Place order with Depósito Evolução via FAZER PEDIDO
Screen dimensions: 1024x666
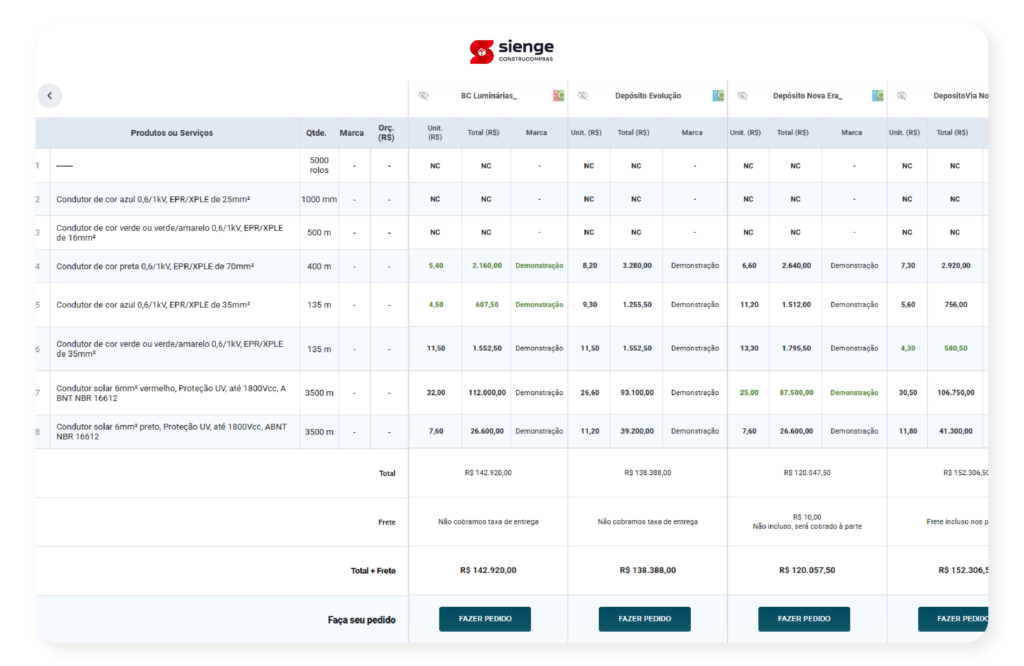(644, 618)
